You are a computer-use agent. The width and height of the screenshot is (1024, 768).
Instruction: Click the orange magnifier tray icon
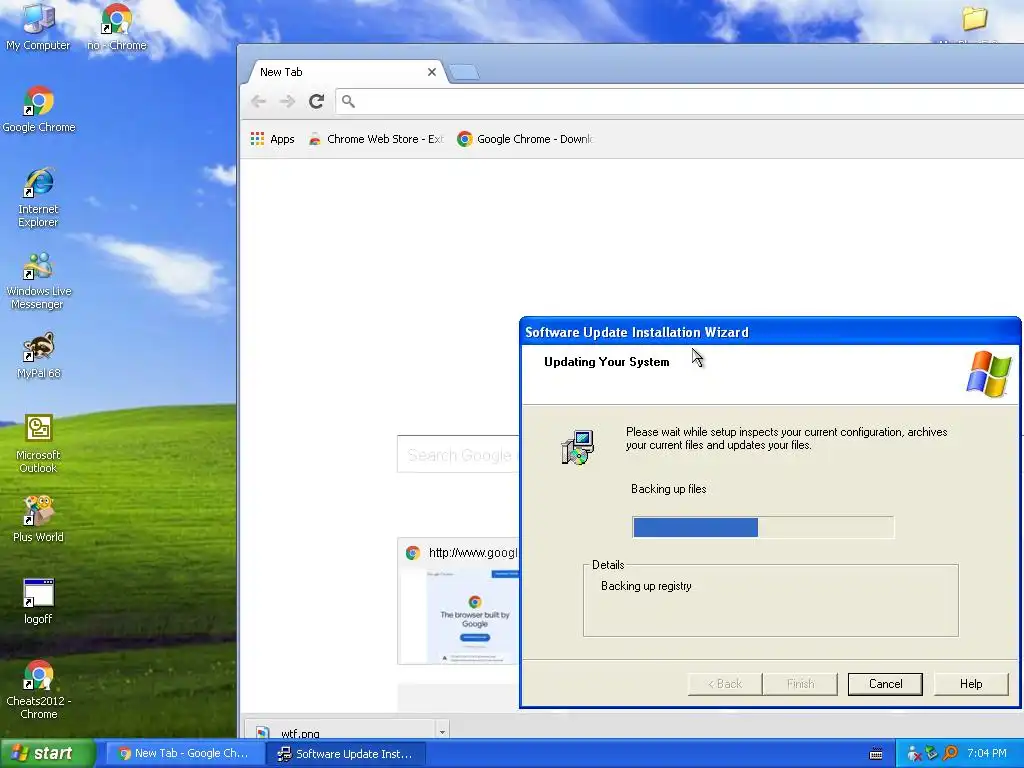pos(950,754)
